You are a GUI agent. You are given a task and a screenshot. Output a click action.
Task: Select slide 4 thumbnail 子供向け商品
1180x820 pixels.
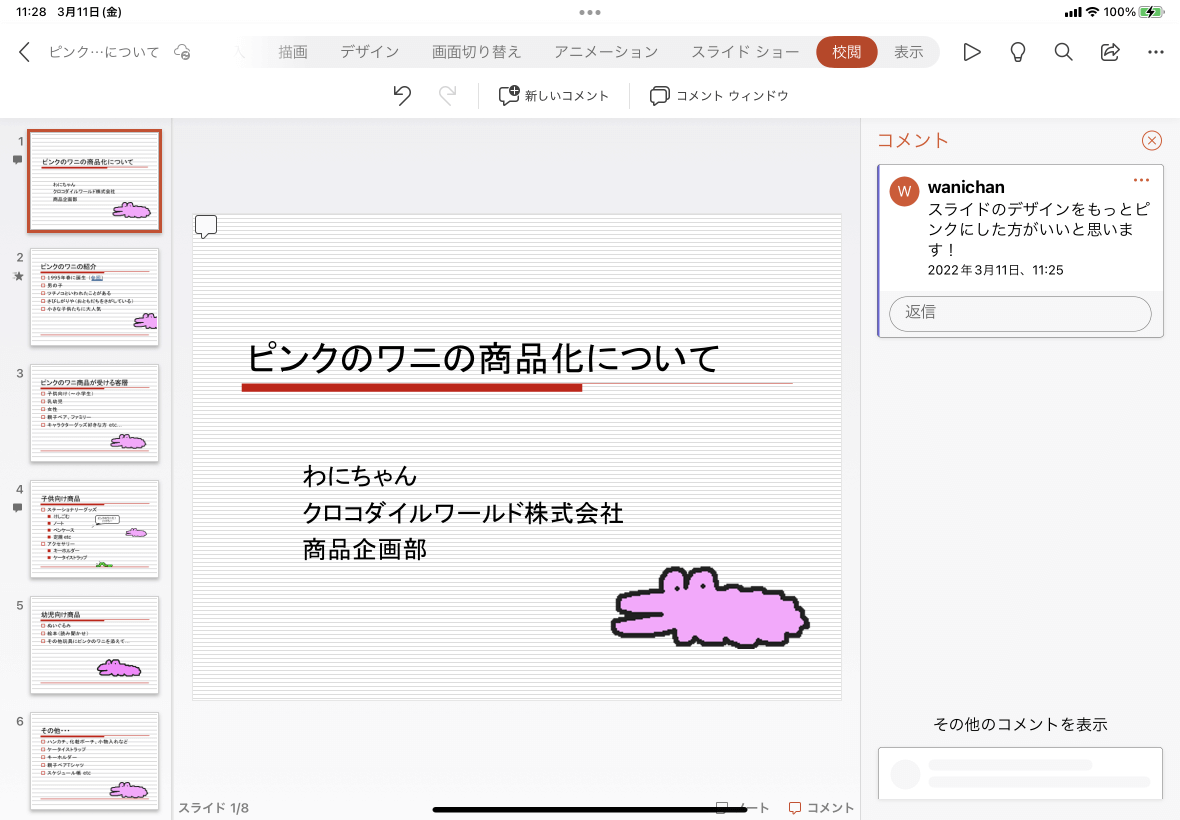[95, 529]
